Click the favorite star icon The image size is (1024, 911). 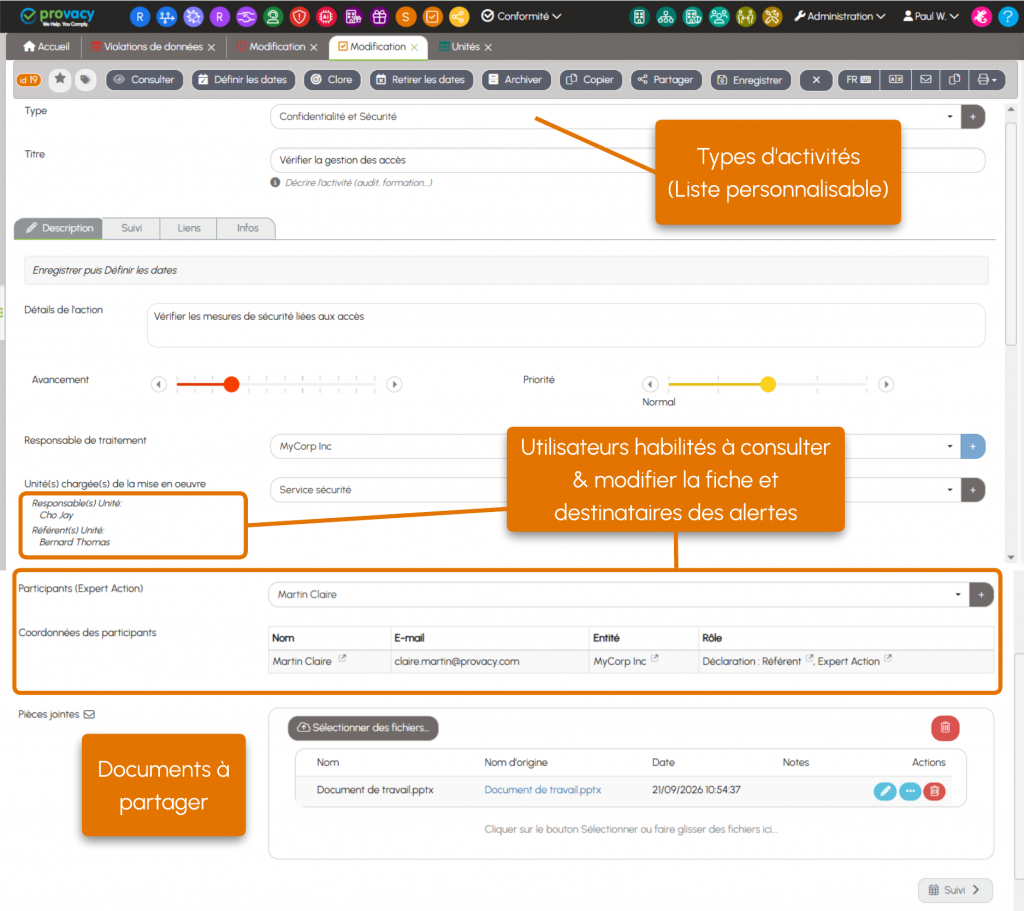(60, 79)
